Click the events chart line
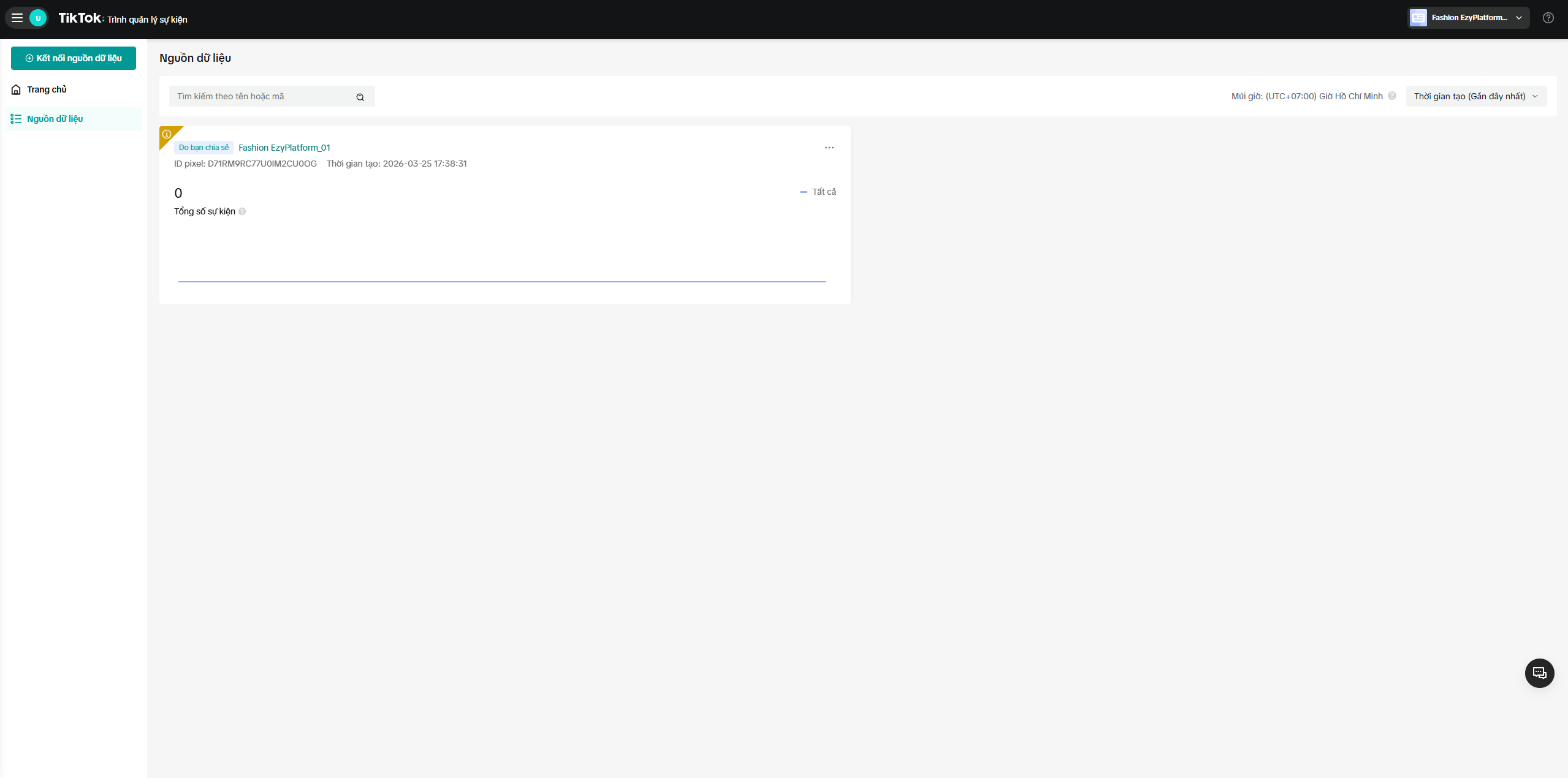 pos(501,281)
